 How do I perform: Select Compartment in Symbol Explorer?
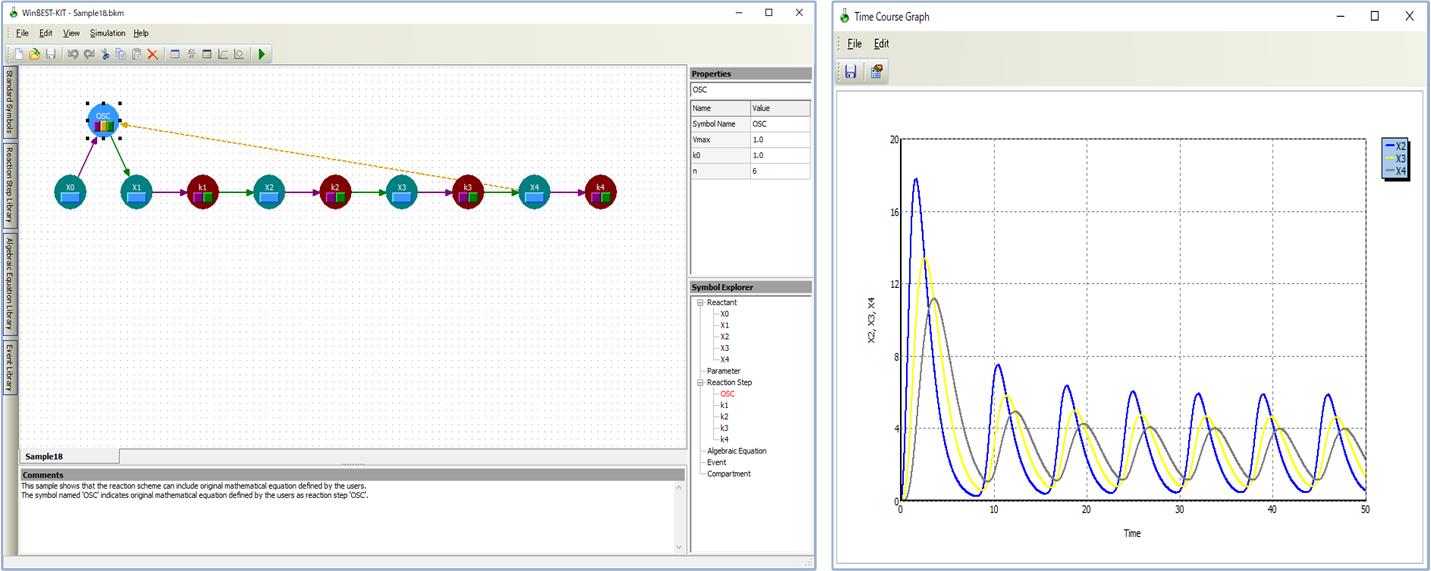coord(729,474)
